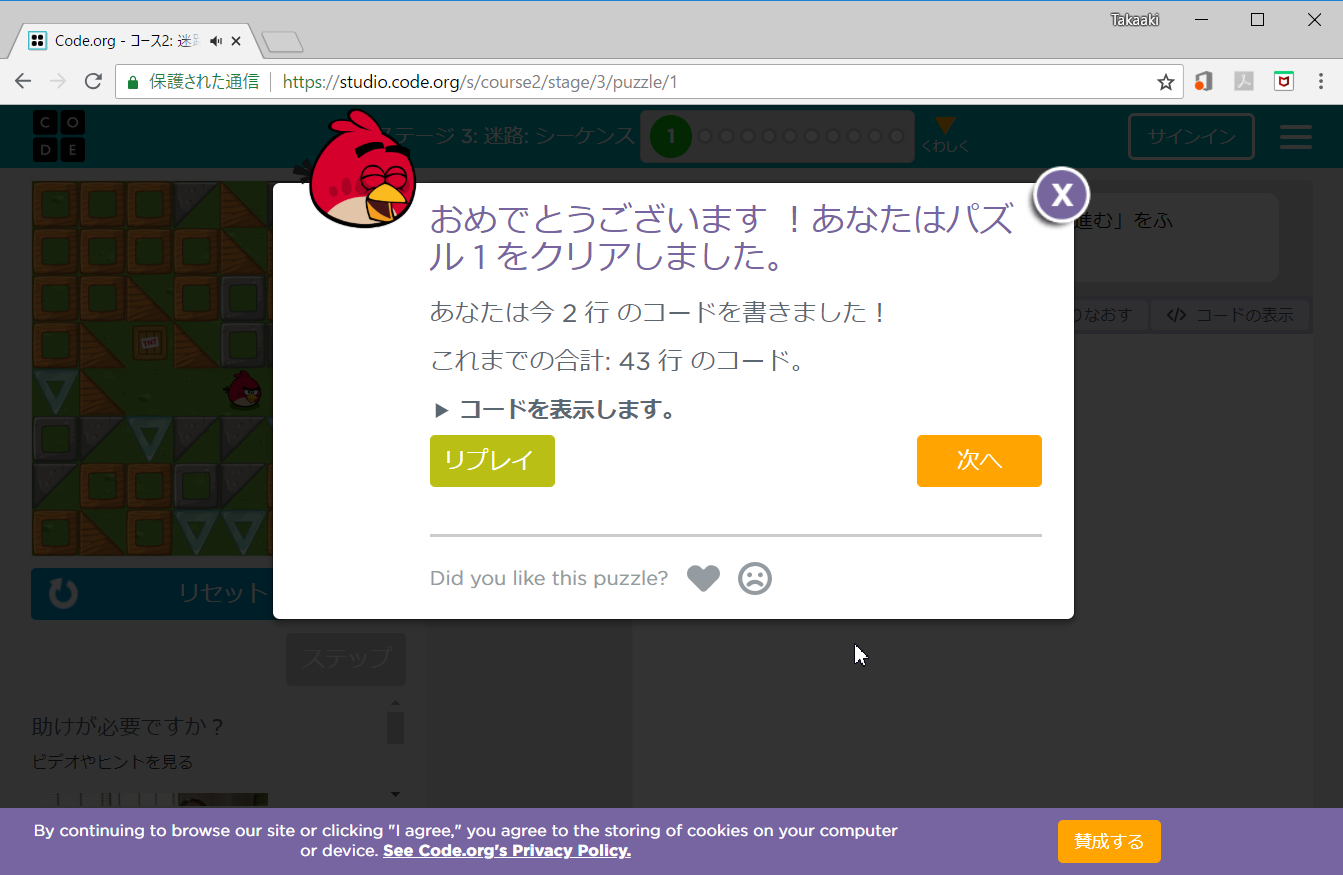Mute tab via speaker icon

click(x=216, y=41)
